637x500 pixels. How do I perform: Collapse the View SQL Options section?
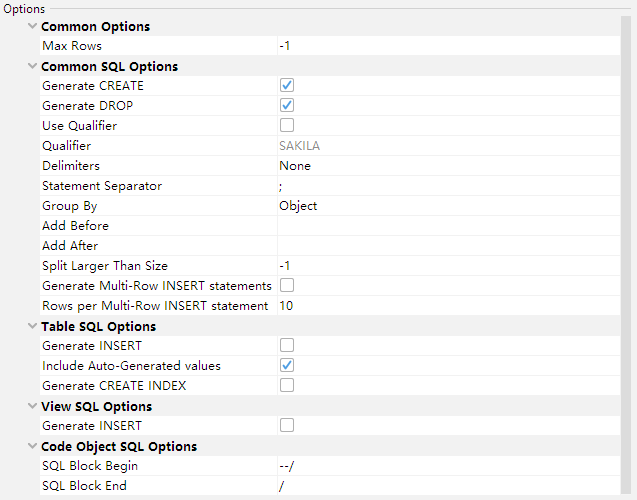coord(33,406)
